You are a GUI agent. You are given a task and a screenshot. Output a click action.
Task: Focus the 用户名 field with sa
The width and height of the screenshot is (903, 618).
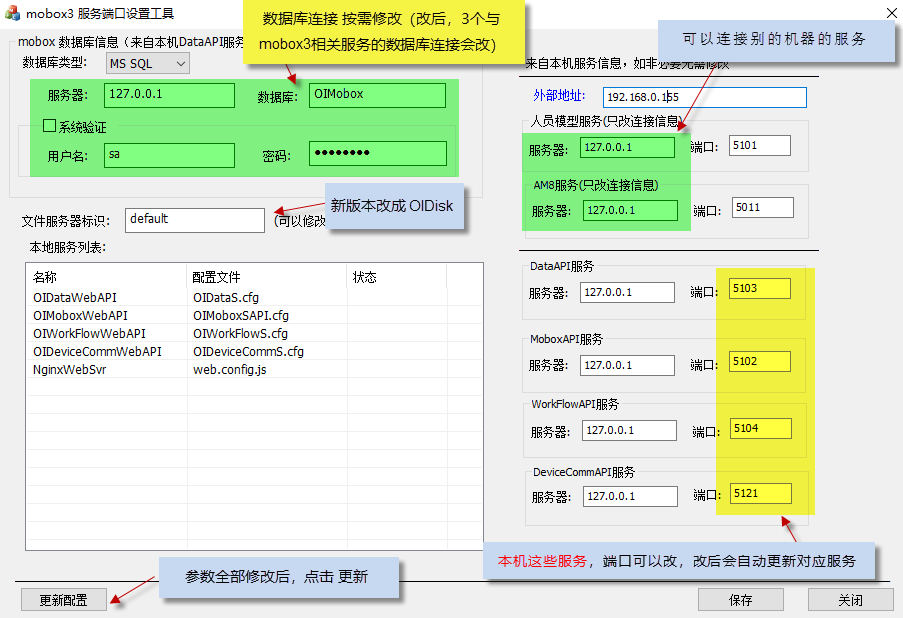coord(168,155)
